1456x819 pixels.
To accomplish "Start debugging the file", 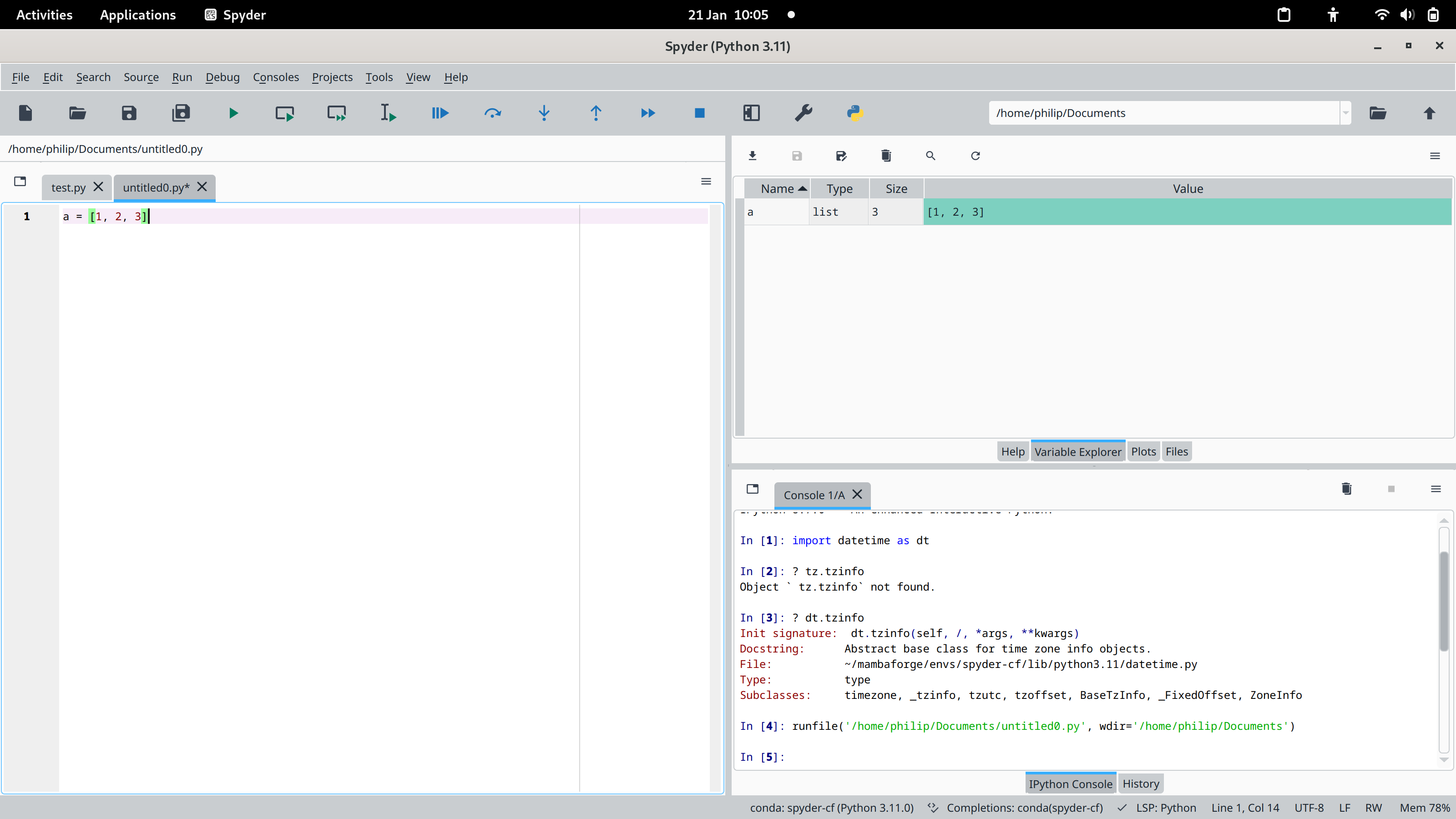I will click(440, 113).
